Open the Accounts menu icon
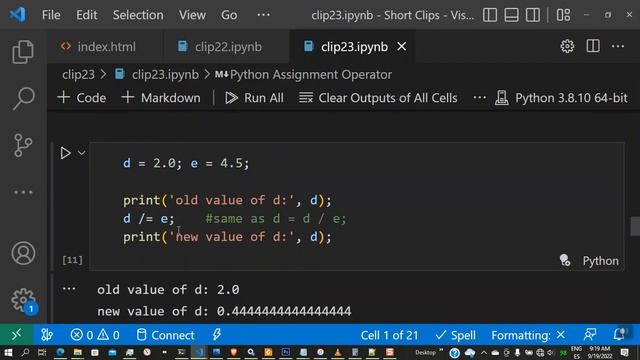The width and height of the screenshot is (640, 360). [23, 253]
